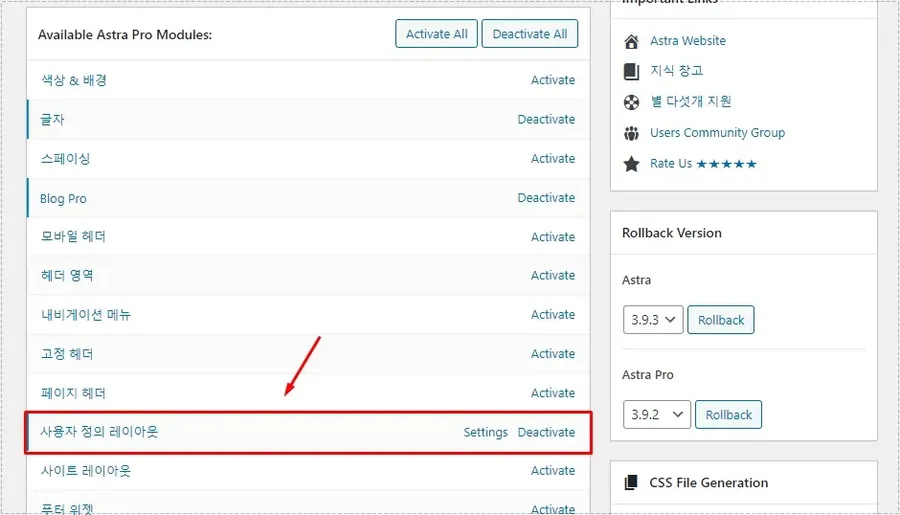Click the Rollback Version heading
This screenshot has height=515, width=900.
point(672,233)
